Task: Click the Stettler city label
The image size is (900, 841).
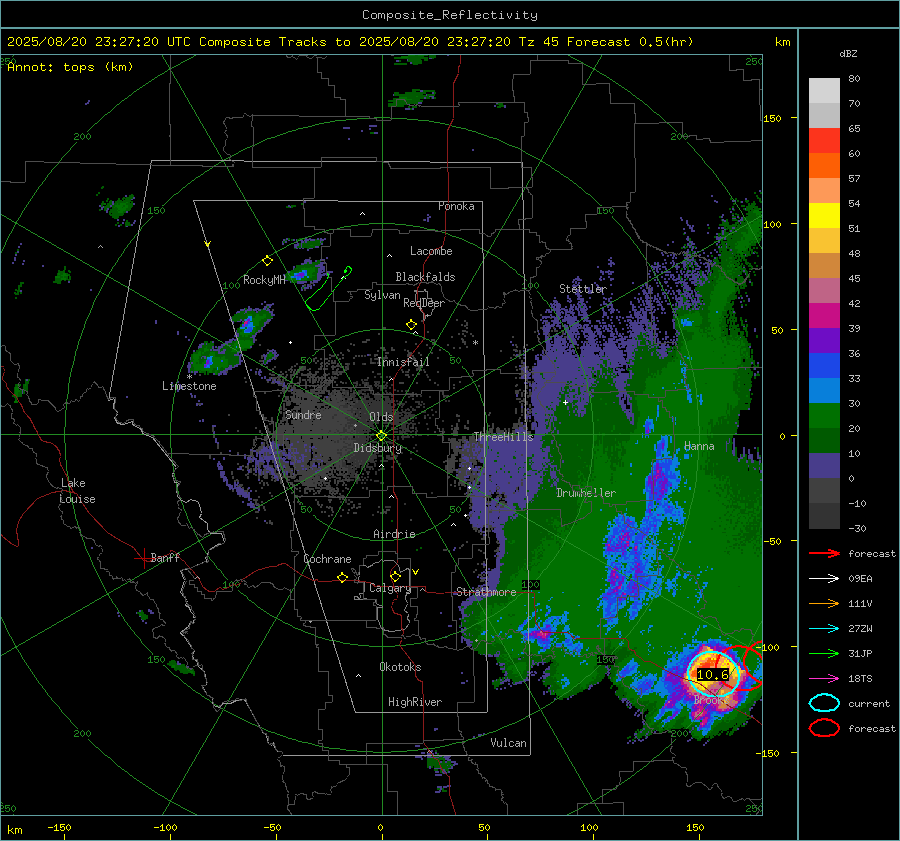Action: 583,289
